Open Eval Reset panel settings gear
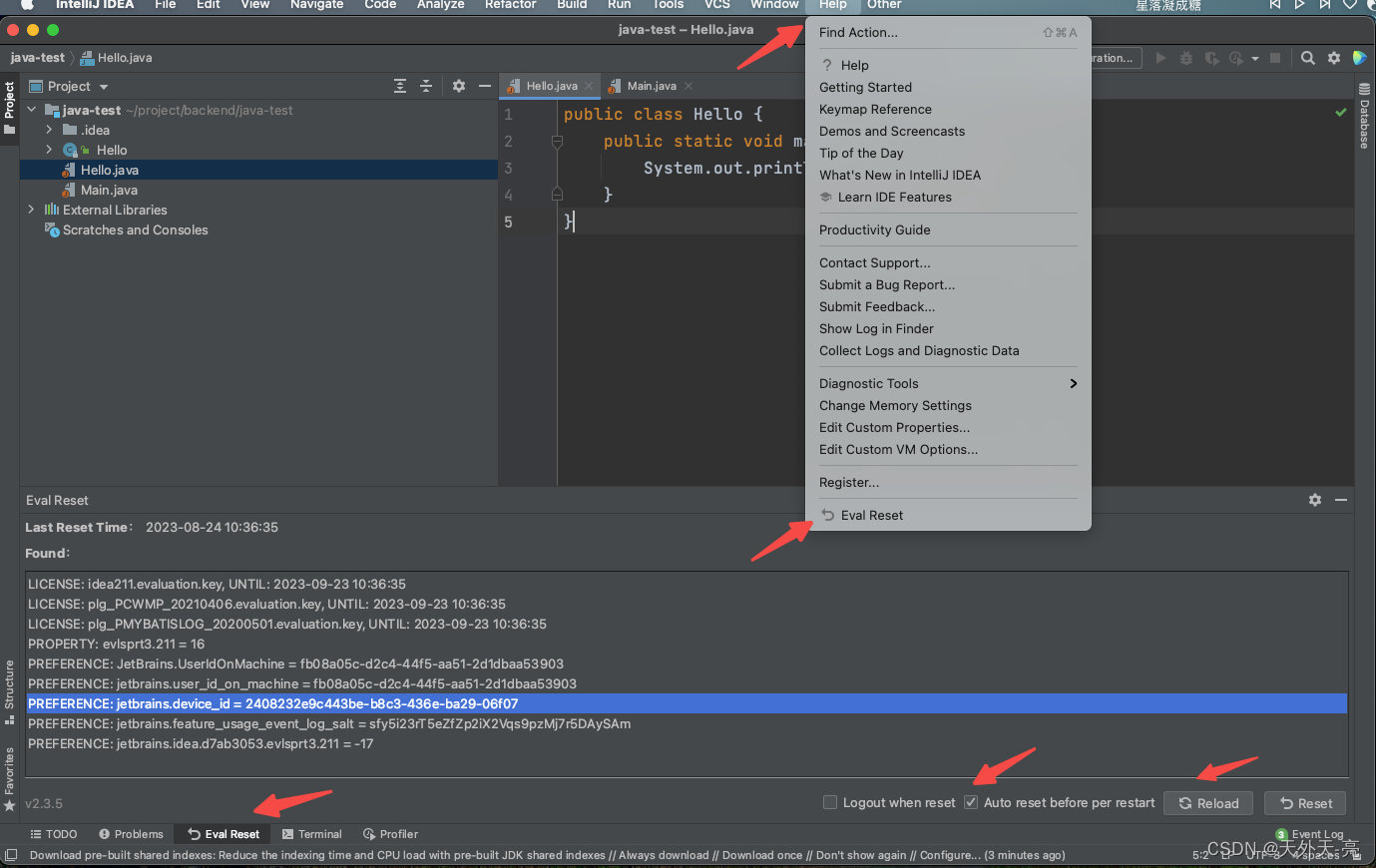The image size is (1376, 868). (x=1315, y=500)
